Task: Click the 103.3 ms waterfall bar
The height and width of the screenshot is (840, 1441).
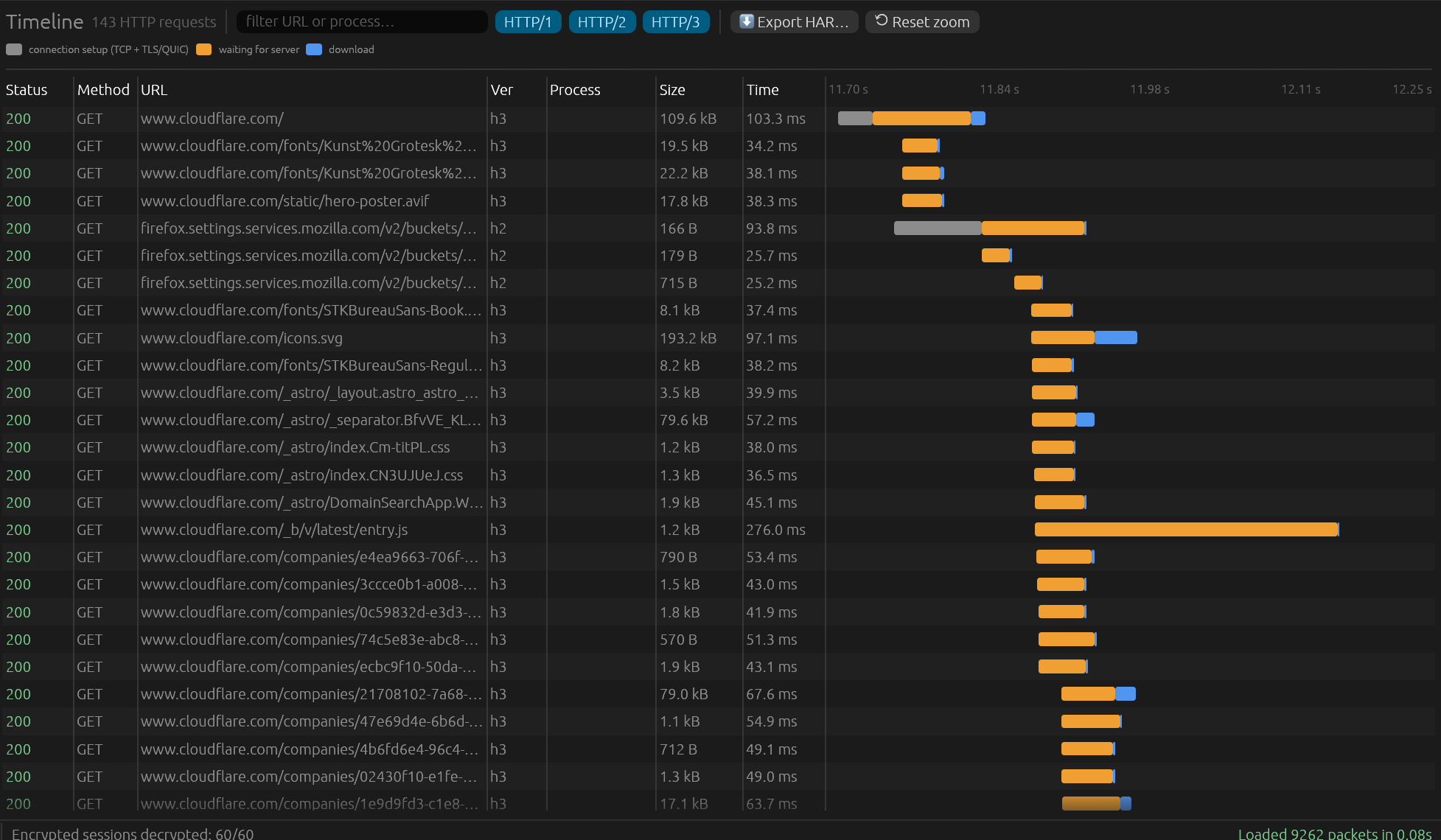Action: point(912,119)
